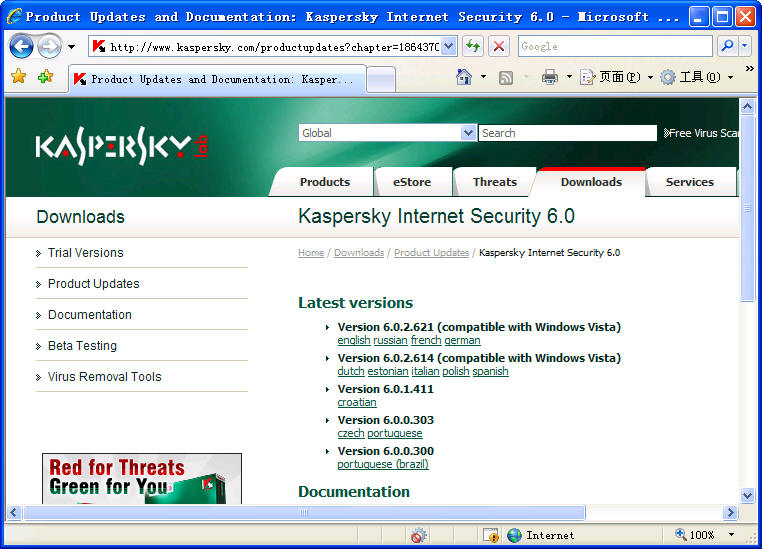Download french version 6.0.2.621
762x549 pixels.
point(426,340)
